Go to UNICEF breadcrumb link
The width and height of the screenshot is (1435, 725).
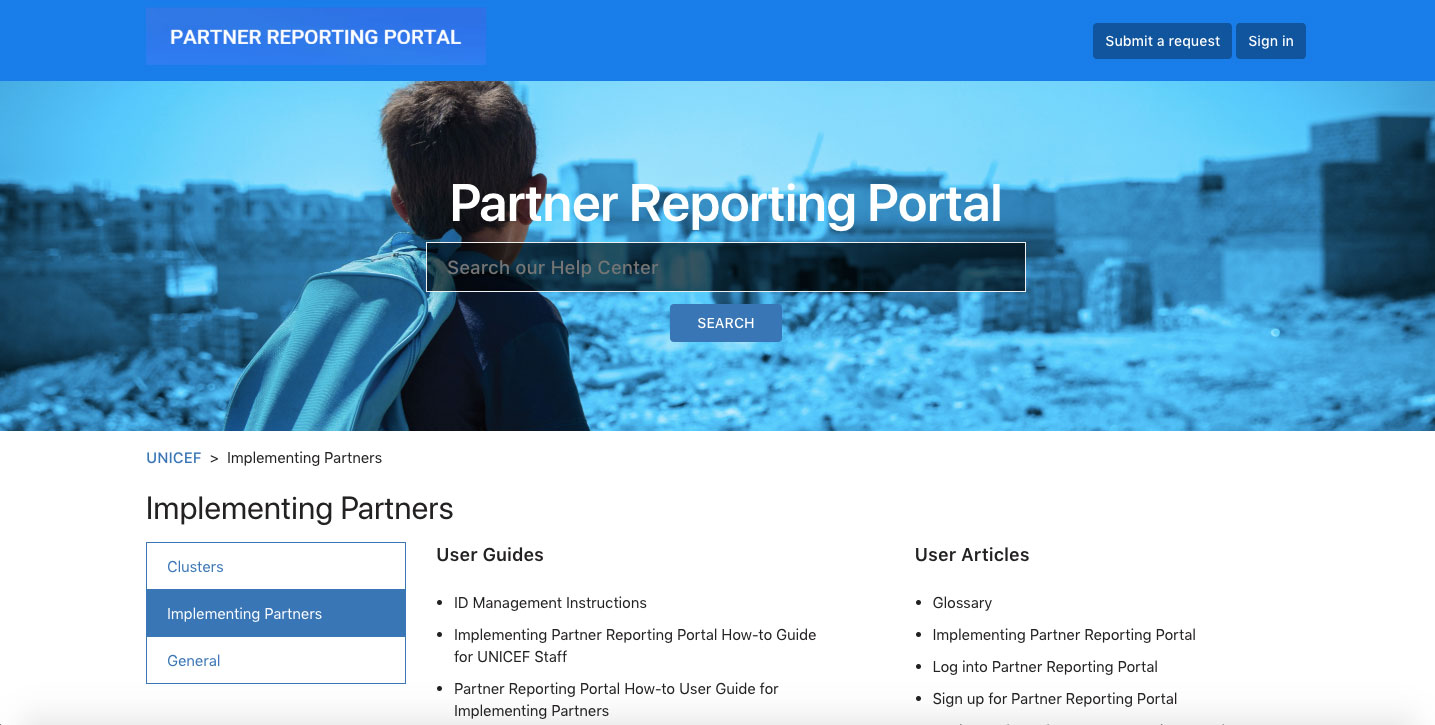point(174,458)
